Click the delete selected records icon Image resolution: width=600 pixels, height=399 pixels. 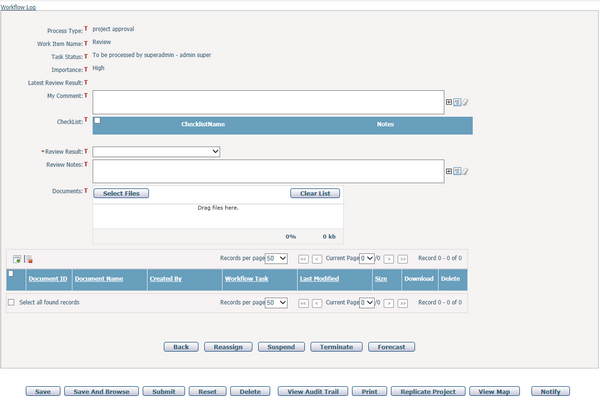coord(28,259)
